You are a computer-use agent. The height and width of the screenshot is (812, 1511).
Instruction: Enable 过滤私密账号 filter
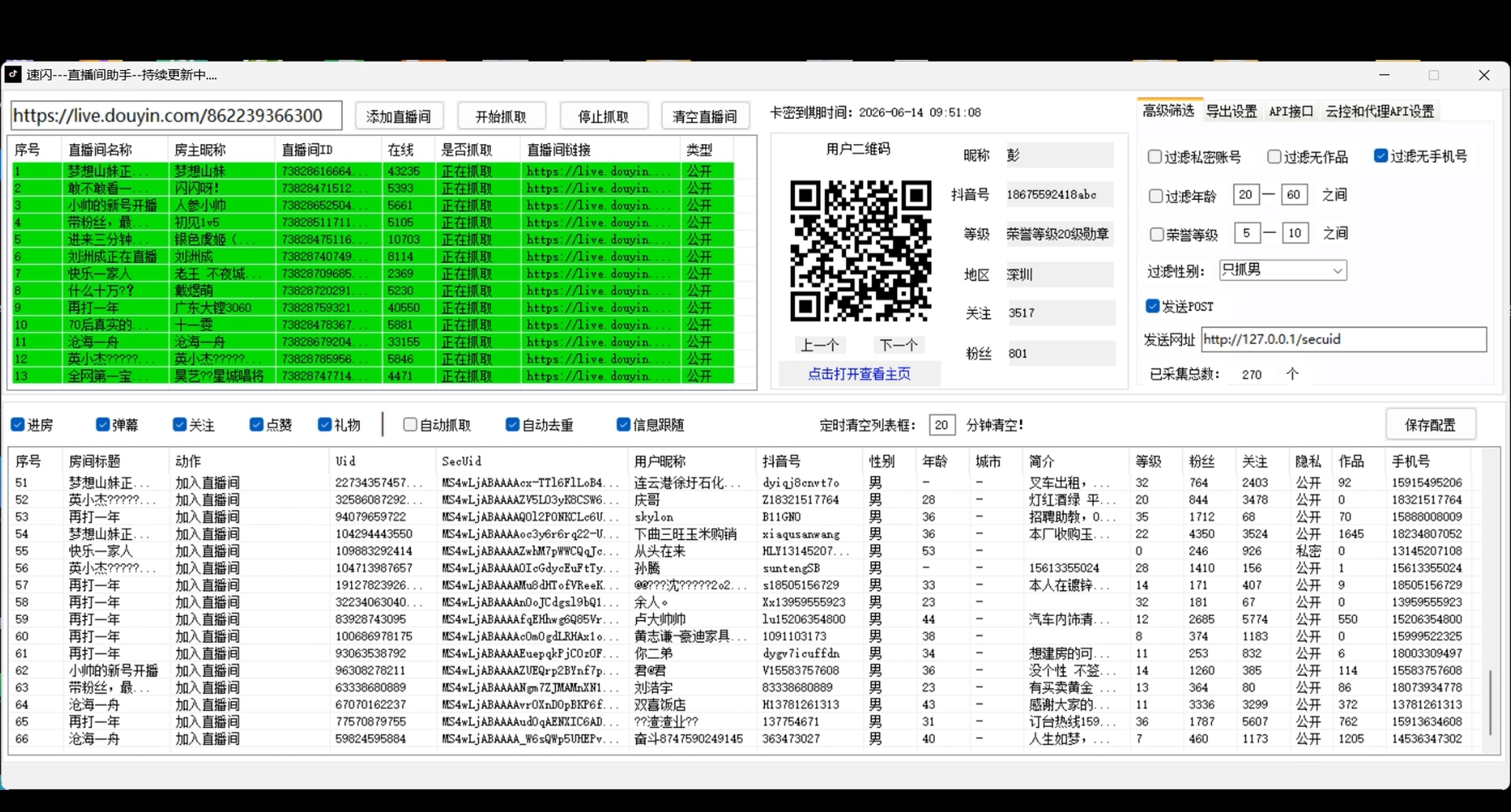[1156, 157]
